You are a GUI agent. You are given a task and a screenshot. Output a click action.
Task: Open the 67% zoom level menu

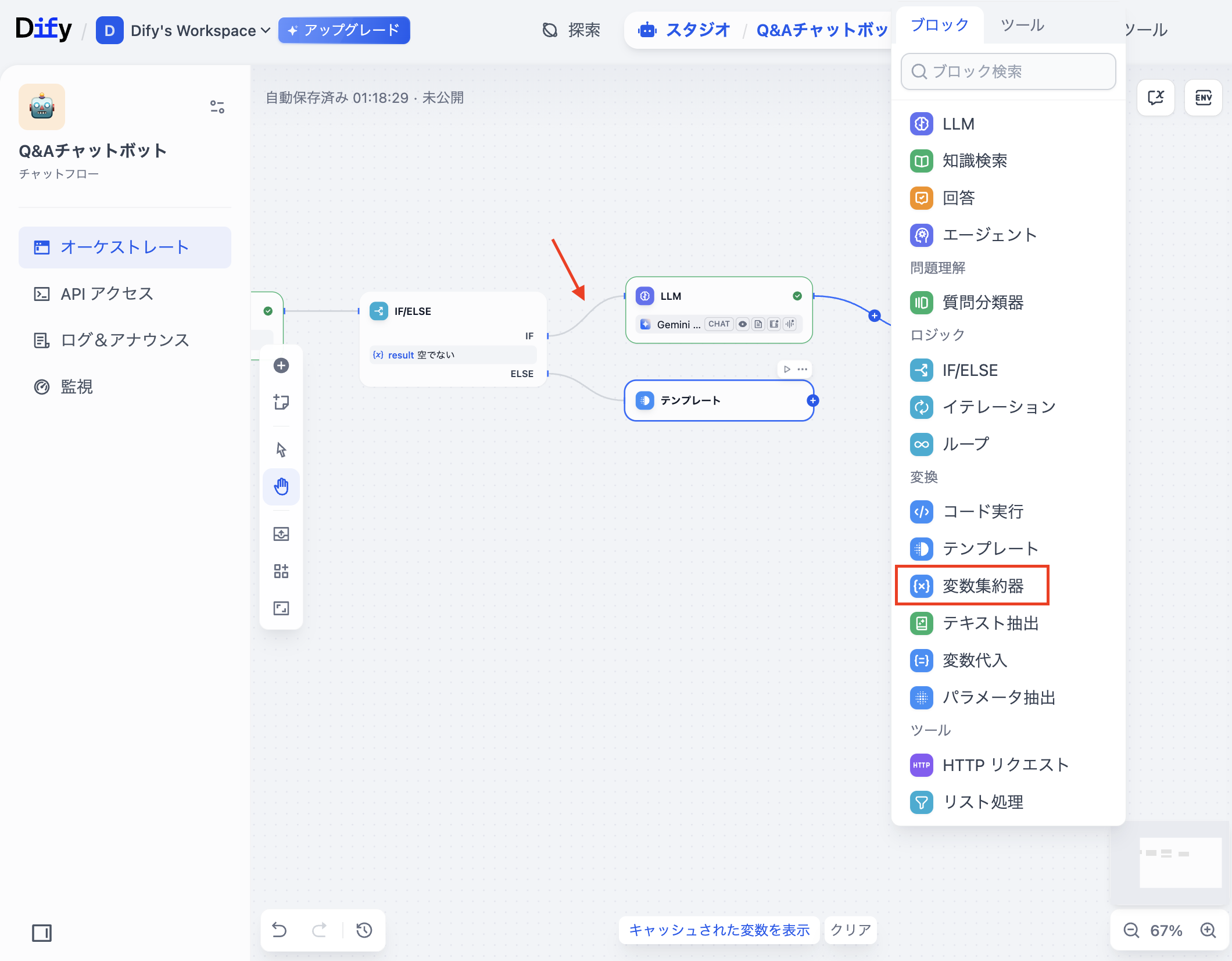pyautogui.click(x=1166, y=931)
